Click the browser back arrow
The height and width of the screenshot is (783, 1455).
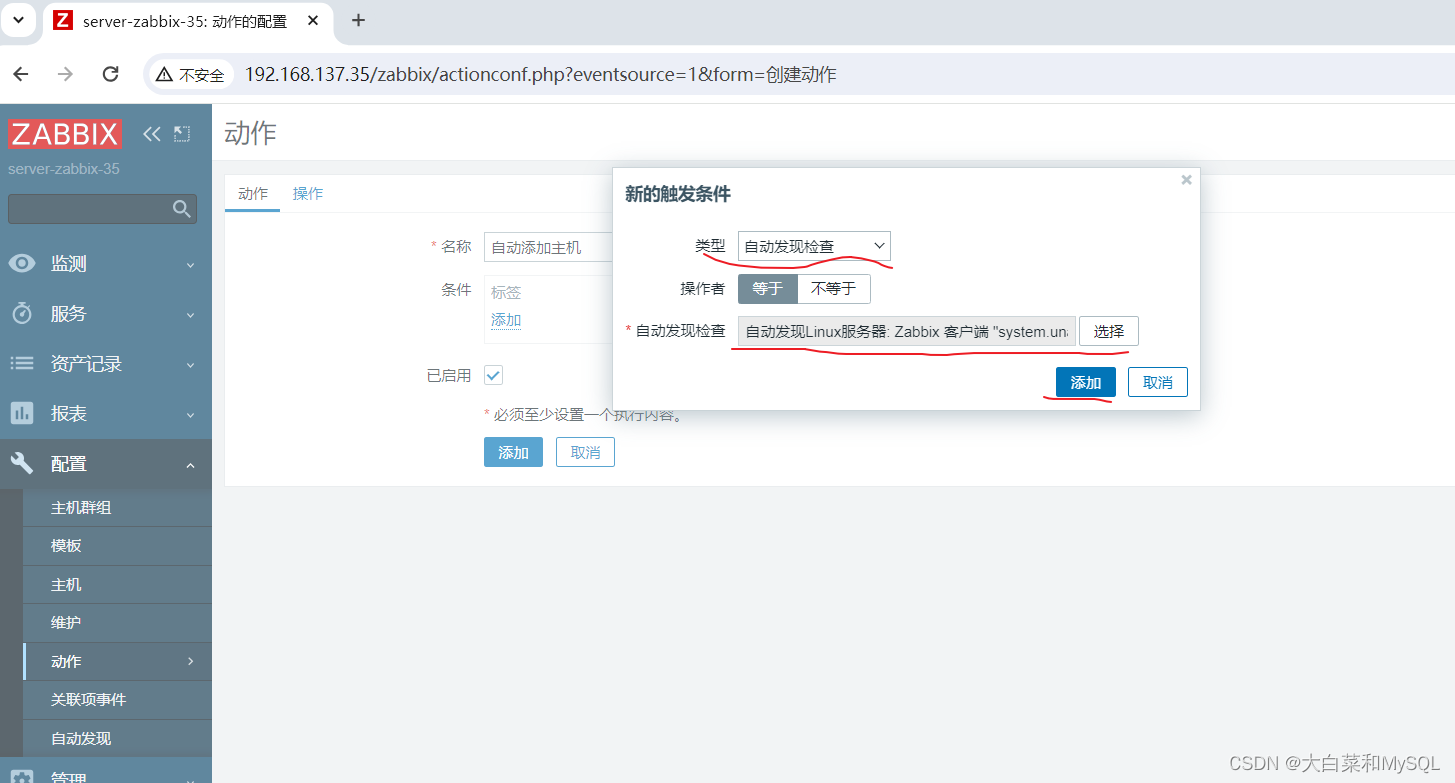point(21,74)
